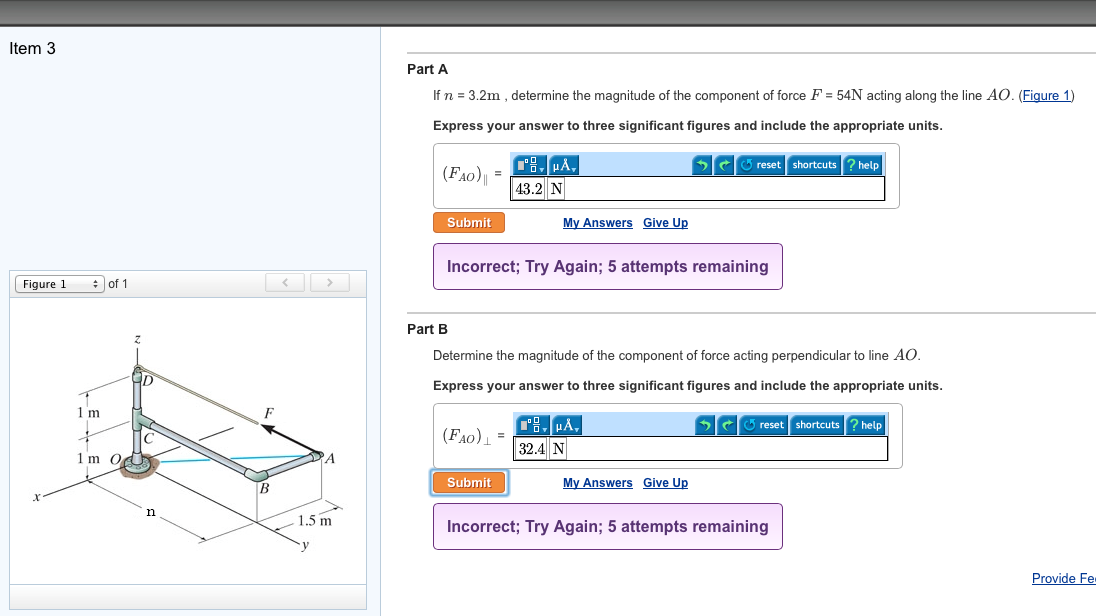Open the Figure 1 link in Part A
Image resolution: width=1096 pixels, height=616 pixels.
[x=1046, y=95]
